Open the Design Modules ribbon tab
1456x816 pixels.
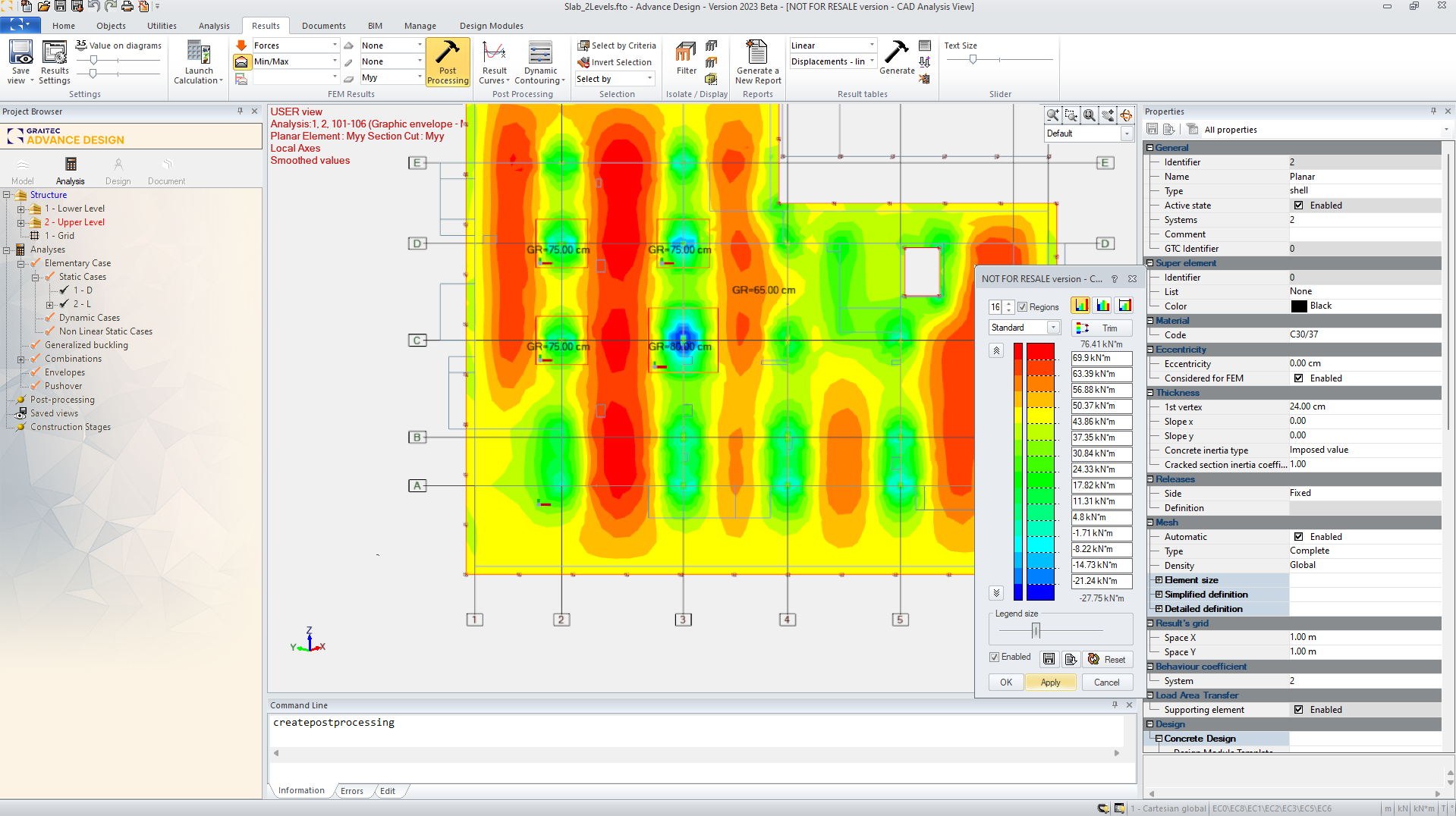491,26
